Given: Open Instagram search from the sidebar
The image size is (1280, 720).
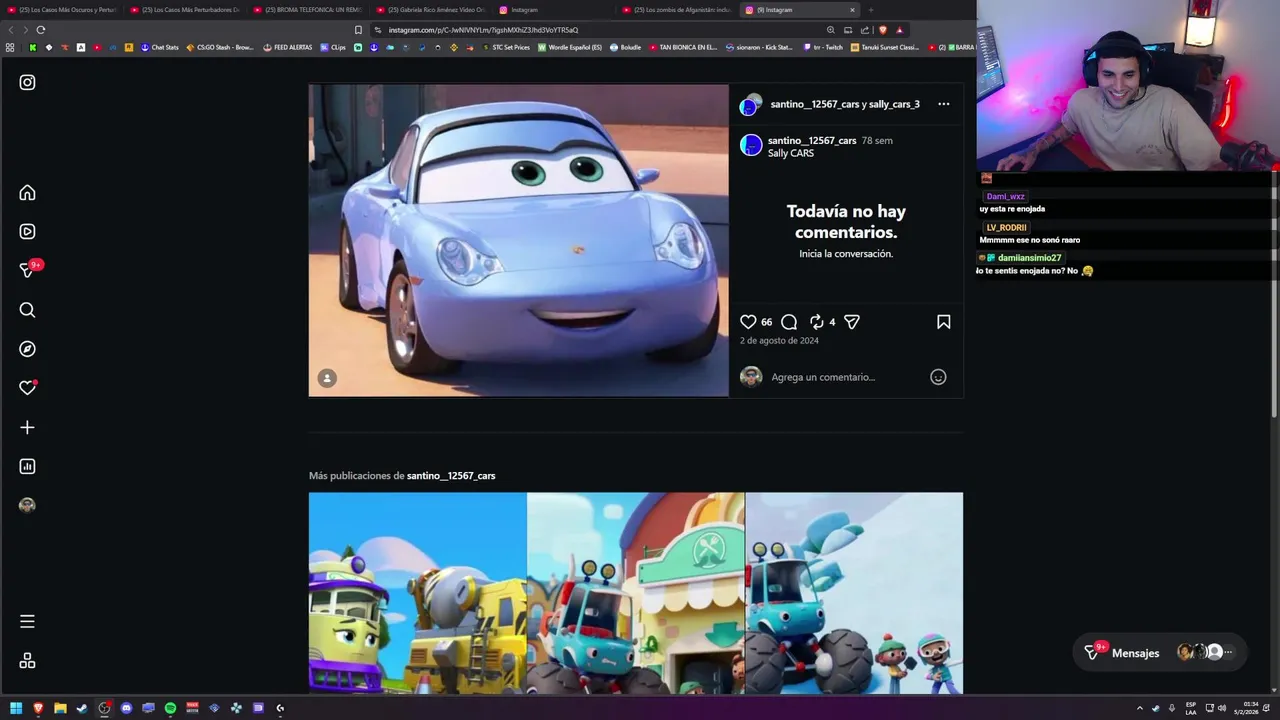Looking at the screenshot, I should 27,310.
